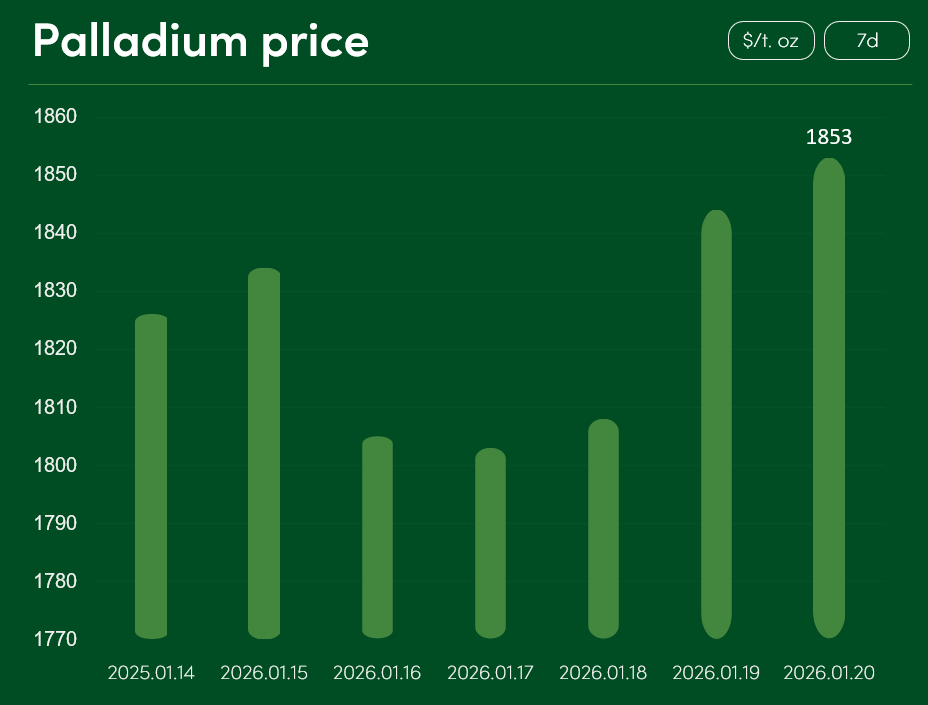Image resolution: width=928 pixels, height=705 pixels.
Task: Click the 2026.01.20 date axis label
Action: point(829,673)
